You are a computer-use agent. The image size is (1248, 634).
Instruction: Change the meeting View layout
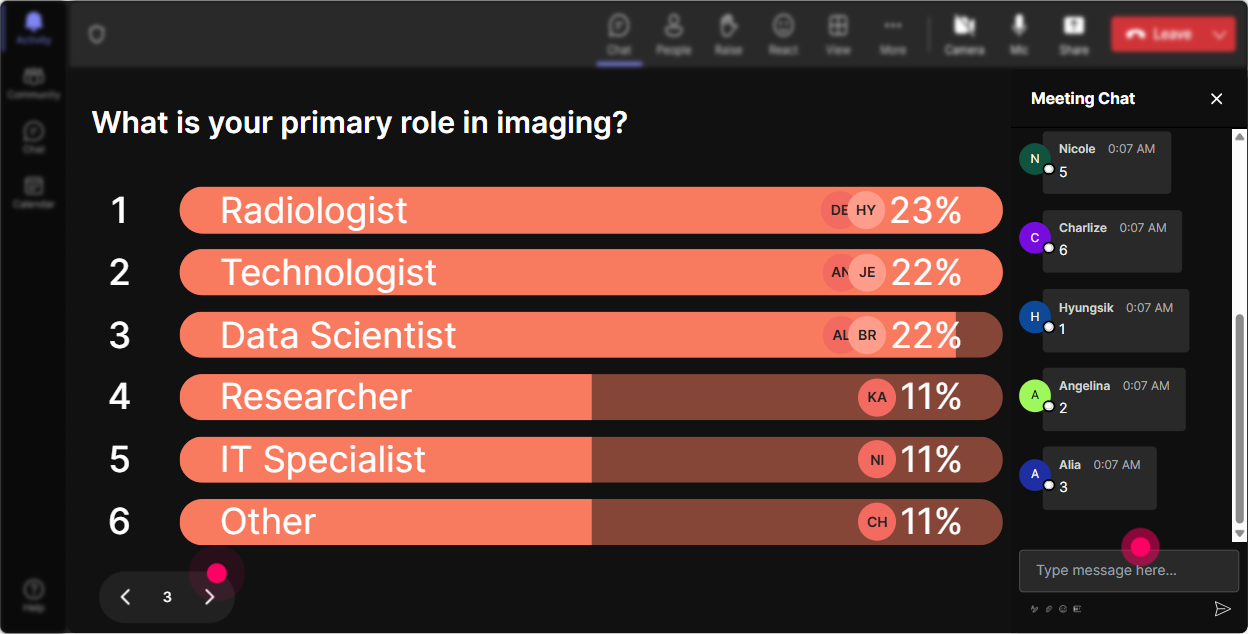pyautogui.click(x=838, y=33)
